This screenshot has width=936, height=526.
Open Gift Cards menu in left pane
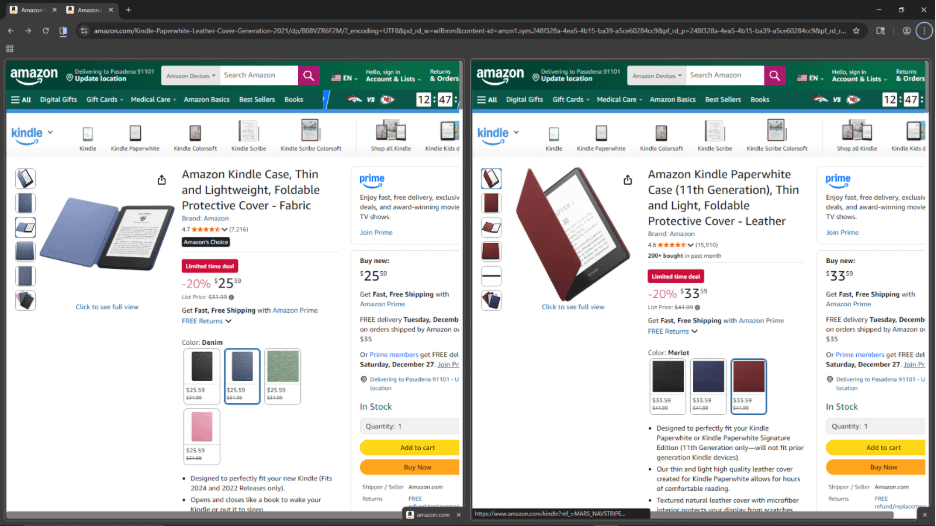point(104,100)
